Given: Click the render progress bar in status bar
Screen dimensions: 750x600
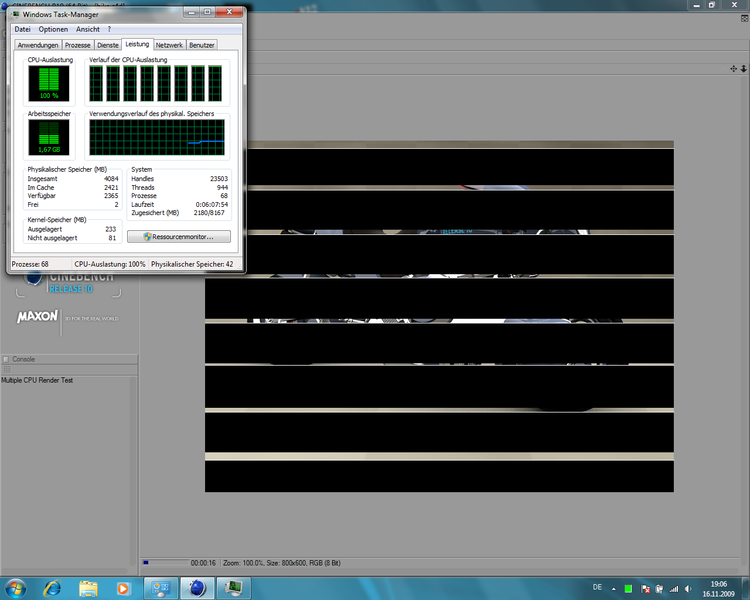Looking at the screenshot, I should point(164,562).
